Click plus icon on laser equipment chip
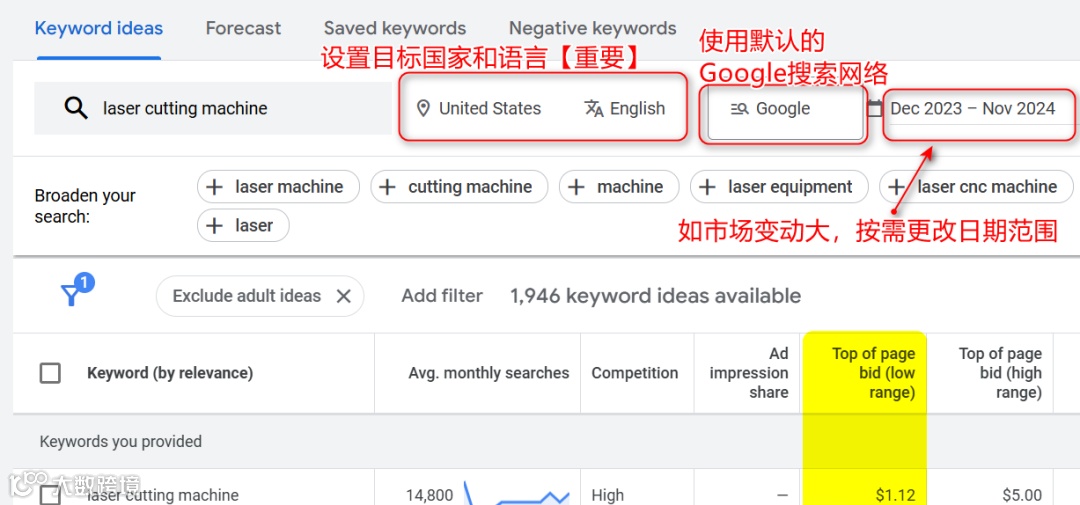Image resolution: width=1080 pixels, height=505 pixels. pyautogui.click(x=707, y=187)
